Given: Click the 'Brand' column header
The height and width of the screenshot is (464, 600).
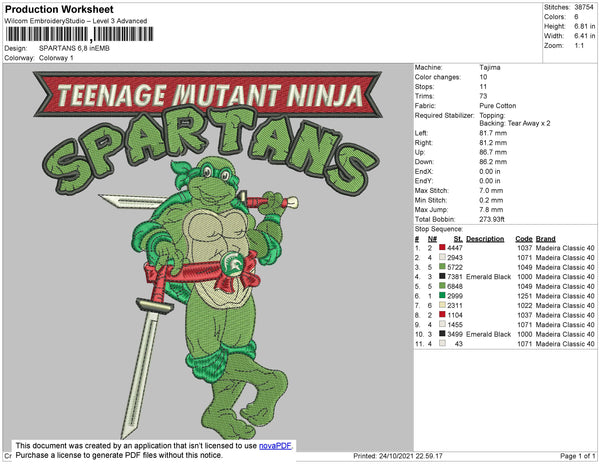Looking at the screenshot, I should point(546,239).
